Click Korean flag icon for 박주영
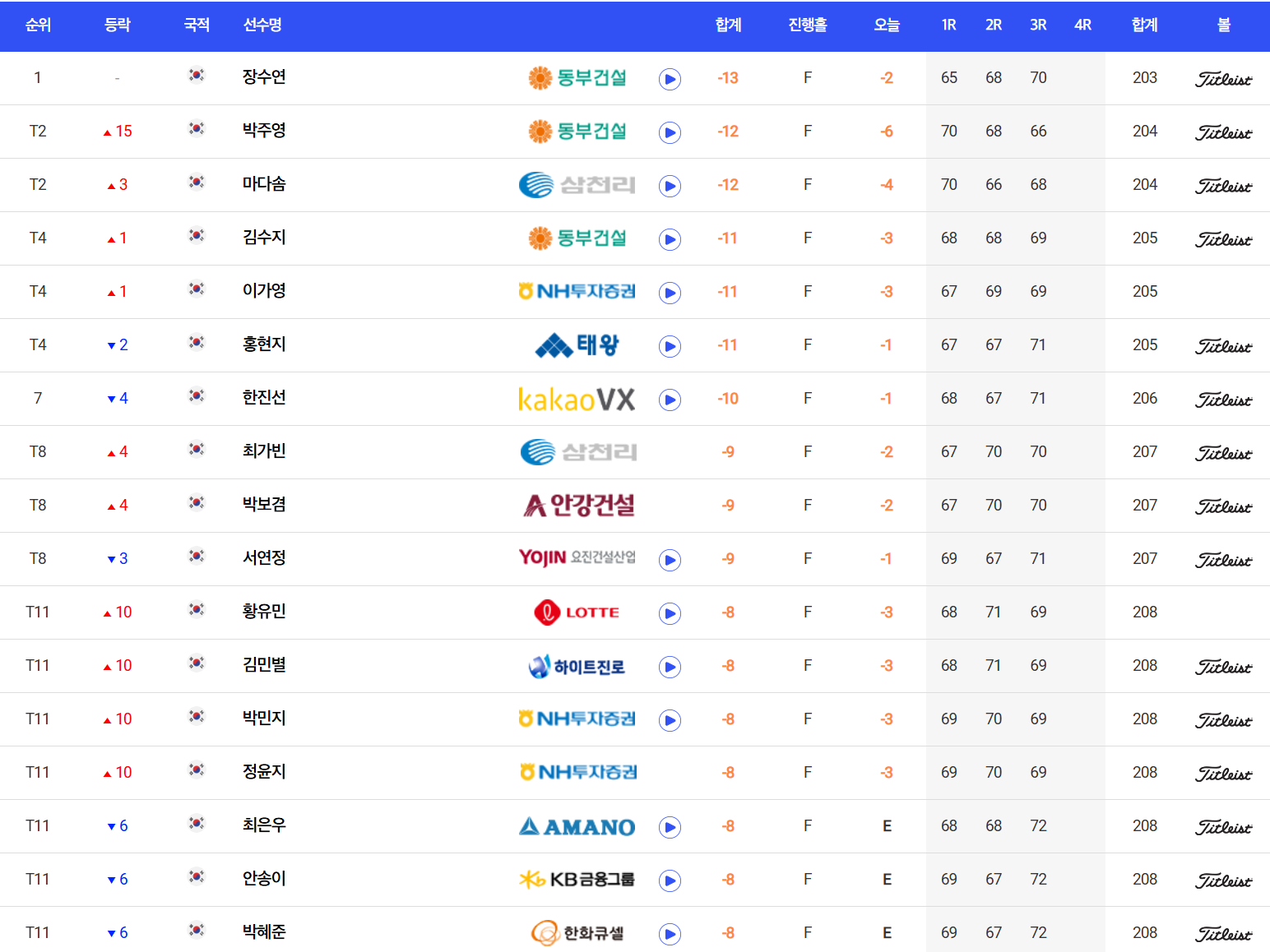The image size is (1270, 952). 197,129
